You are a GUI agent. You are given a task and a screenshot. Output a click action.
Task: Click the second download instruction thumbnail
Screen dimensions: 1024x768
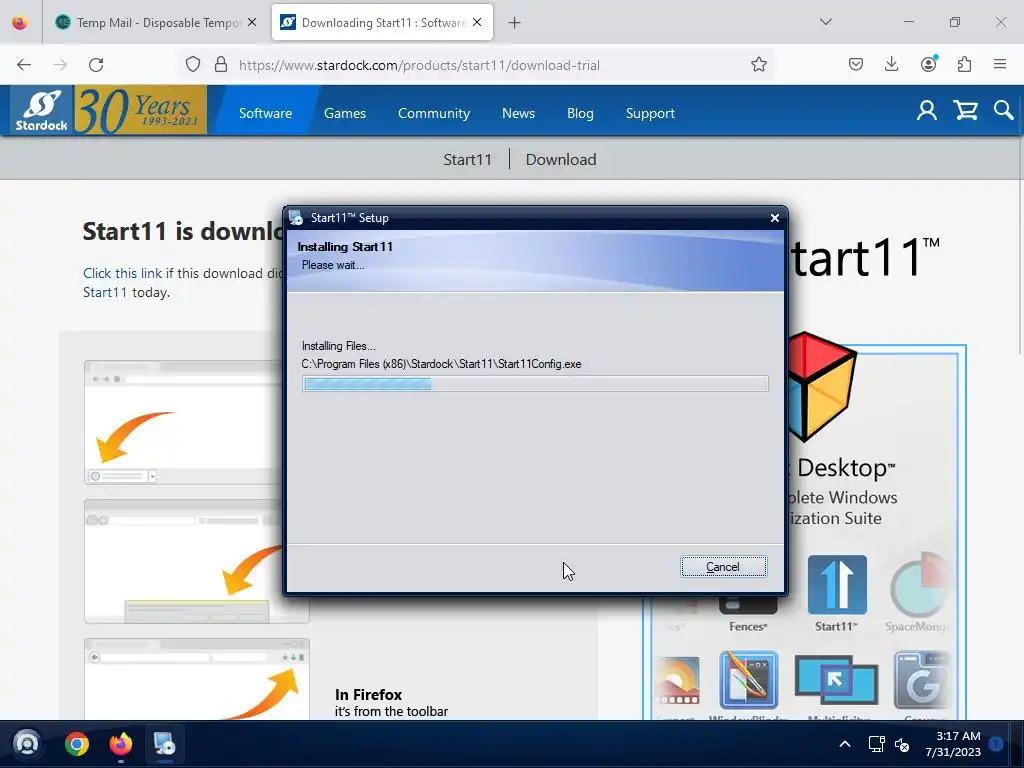coord(185,562)
